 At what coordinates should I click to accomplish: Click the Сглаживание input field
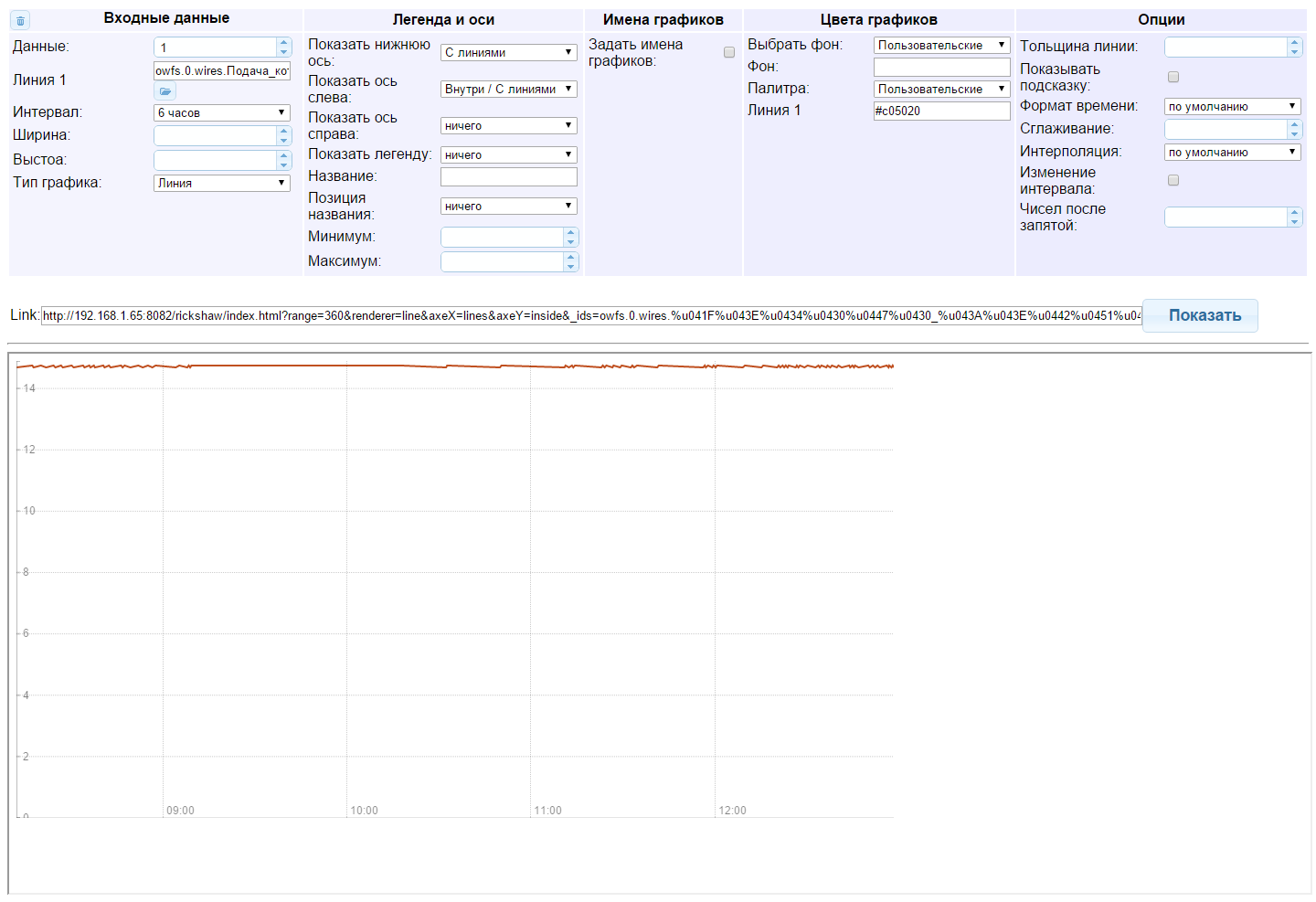pyautogui.click(x=1226, y=129)
